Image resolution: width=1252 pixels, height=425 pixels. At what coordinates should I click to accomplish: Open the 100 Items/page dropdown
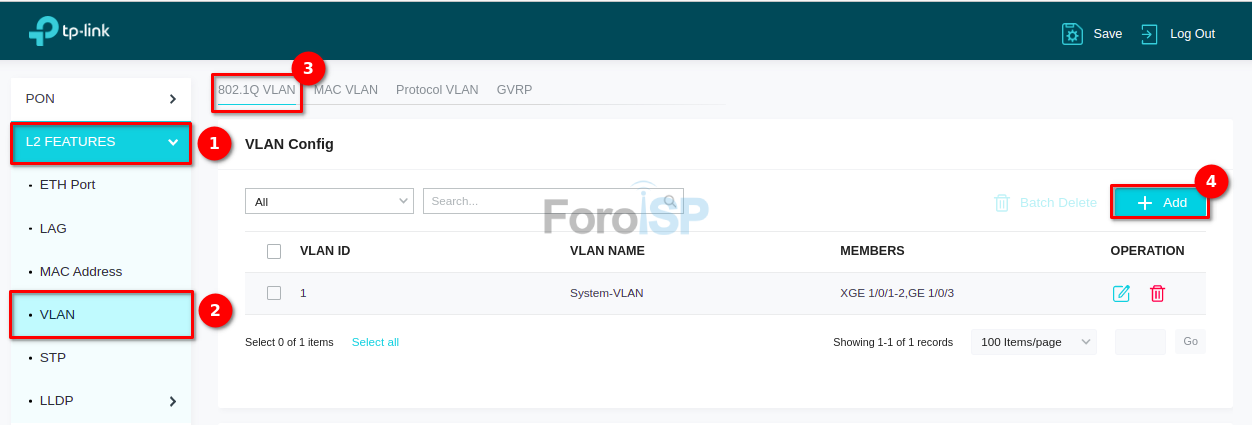coord(1033,342)
